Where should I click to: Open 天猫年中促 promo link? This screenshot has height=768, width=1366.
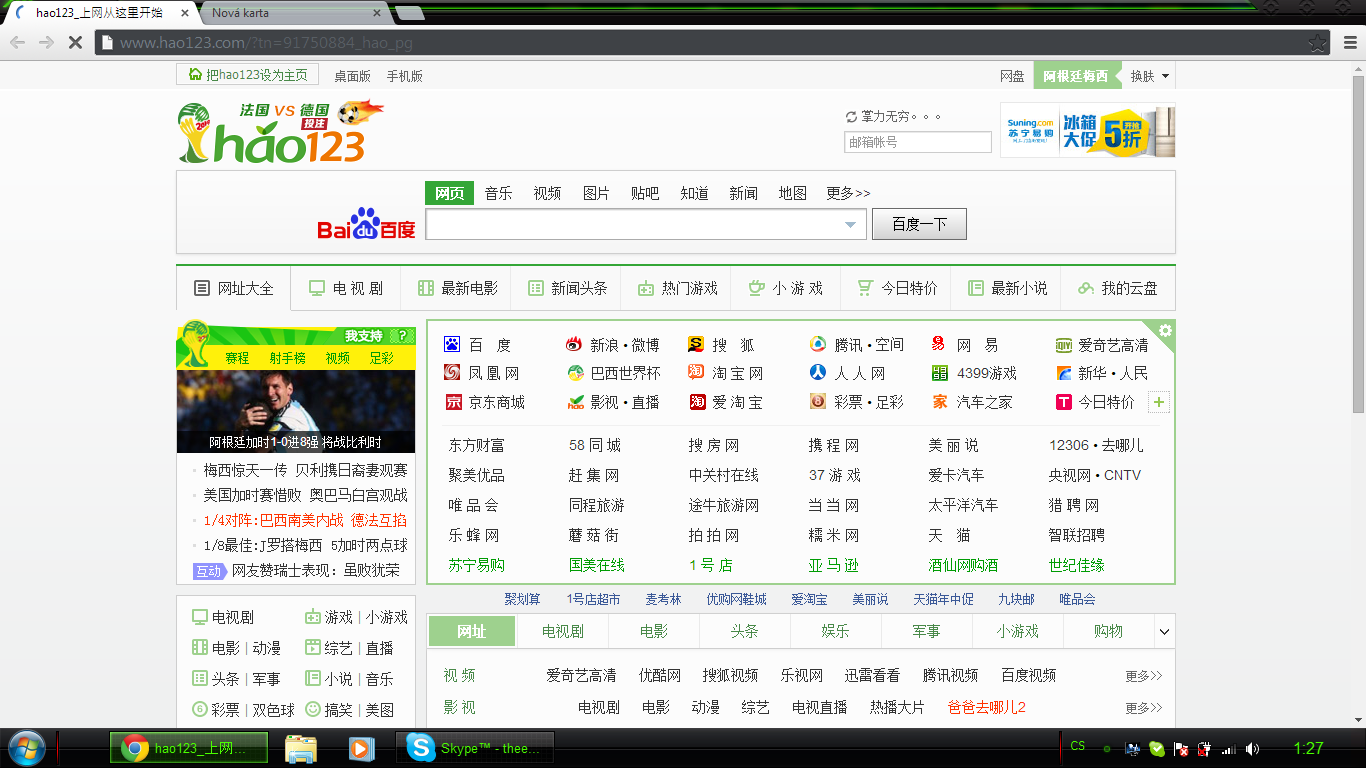(x=943, y=599)
